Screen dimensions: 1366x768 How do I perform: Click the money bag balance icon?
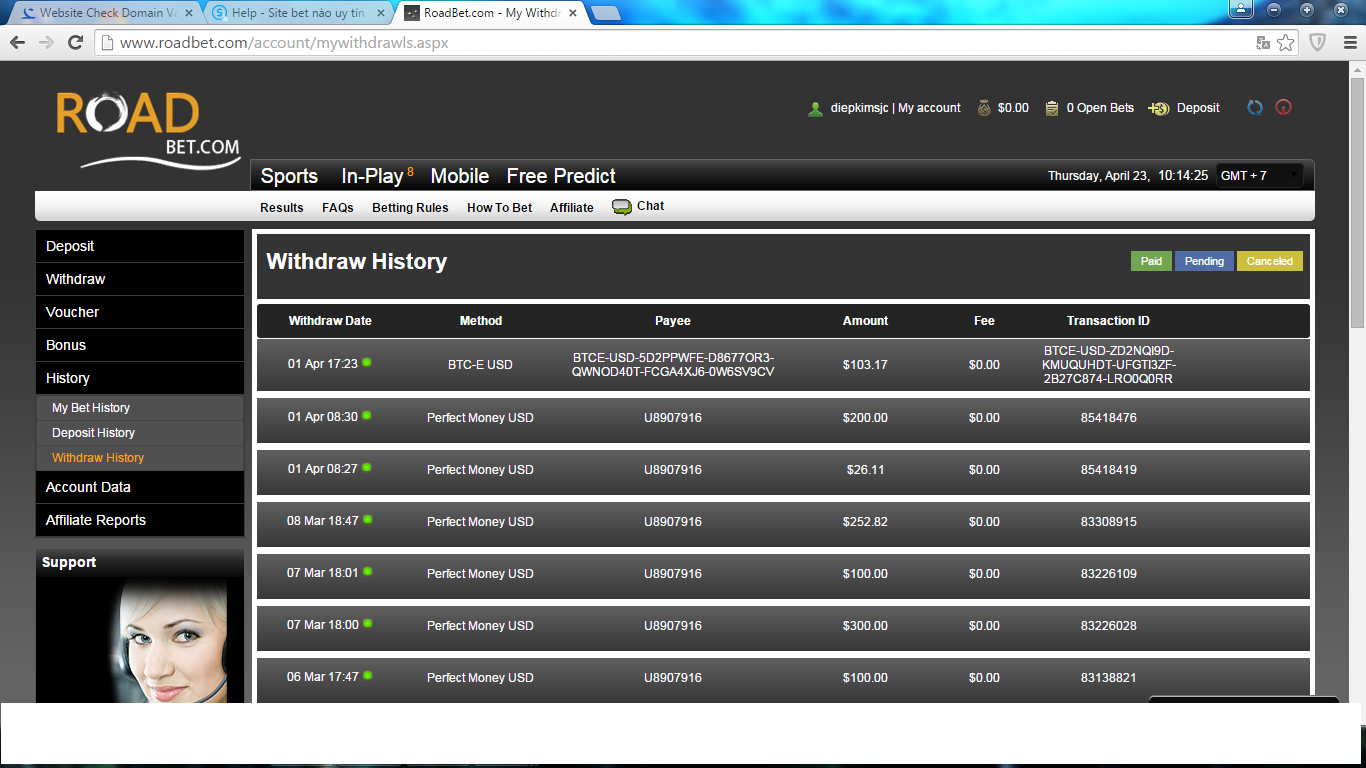984,108
